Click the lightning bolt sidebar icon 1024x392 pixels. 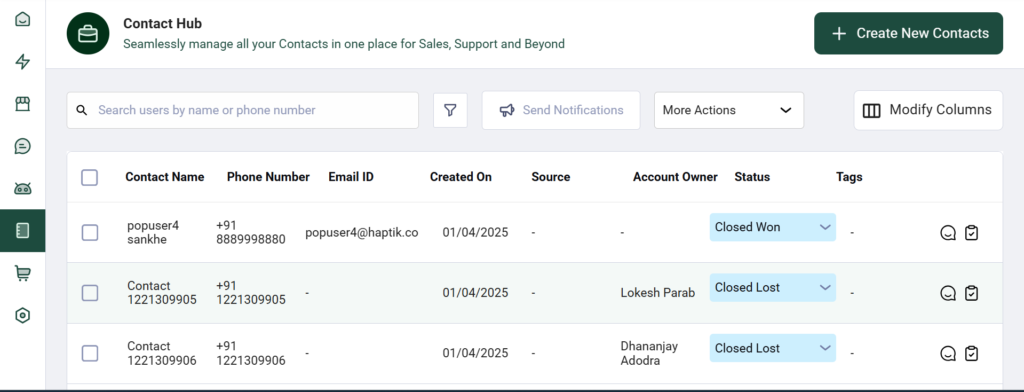pos(23,62)
